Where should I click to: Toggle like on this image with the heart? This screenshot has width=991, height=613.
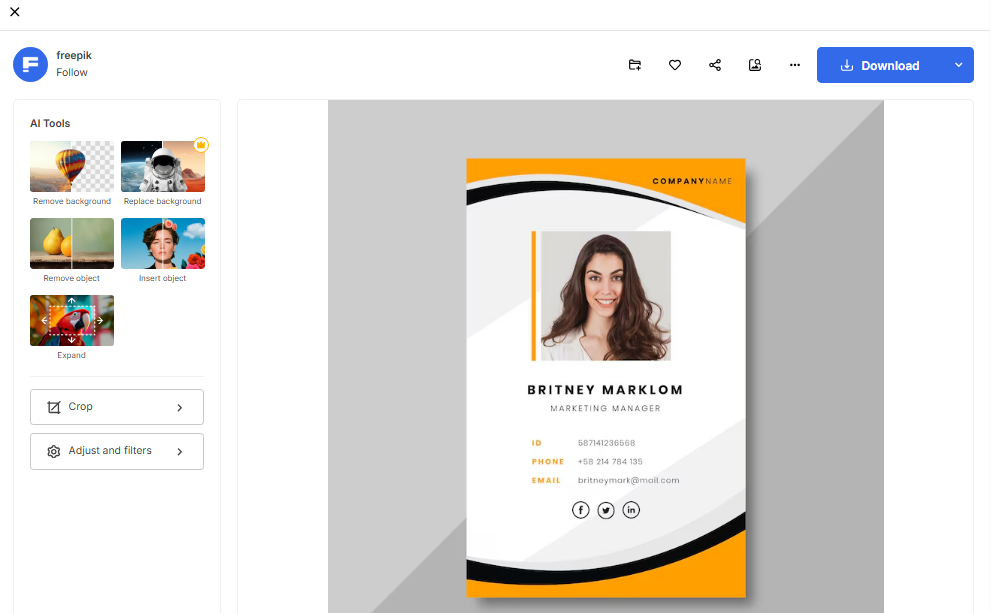(675, 64)
